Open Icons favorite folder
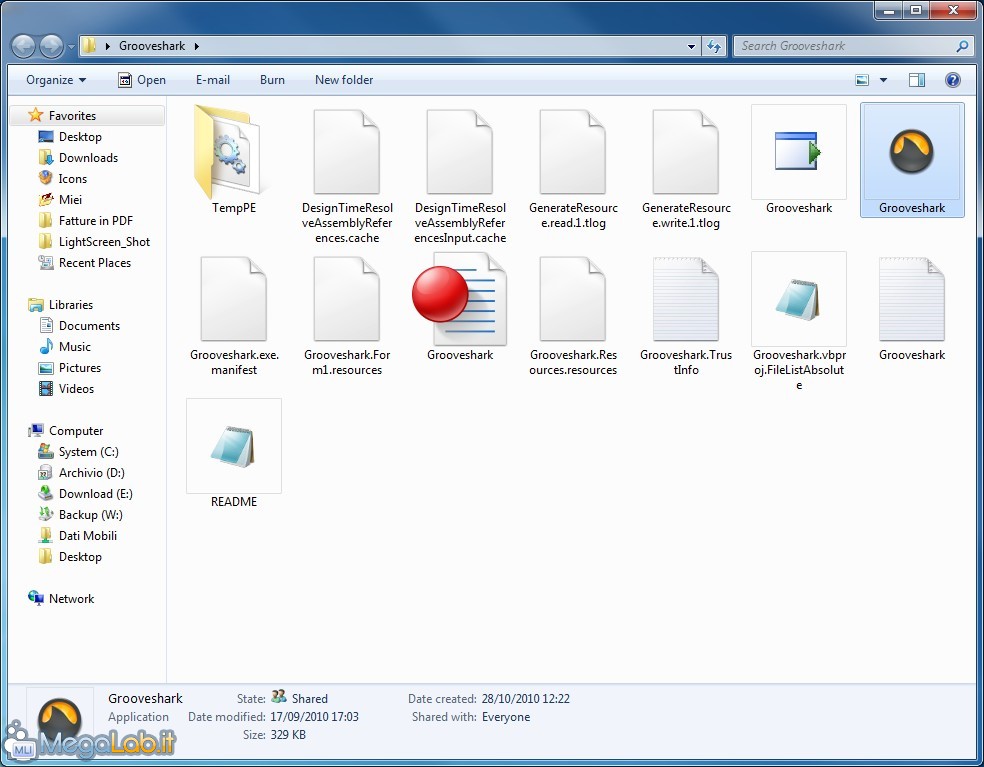This screenshot has width=984, height=767. click(x=73, y=179)
